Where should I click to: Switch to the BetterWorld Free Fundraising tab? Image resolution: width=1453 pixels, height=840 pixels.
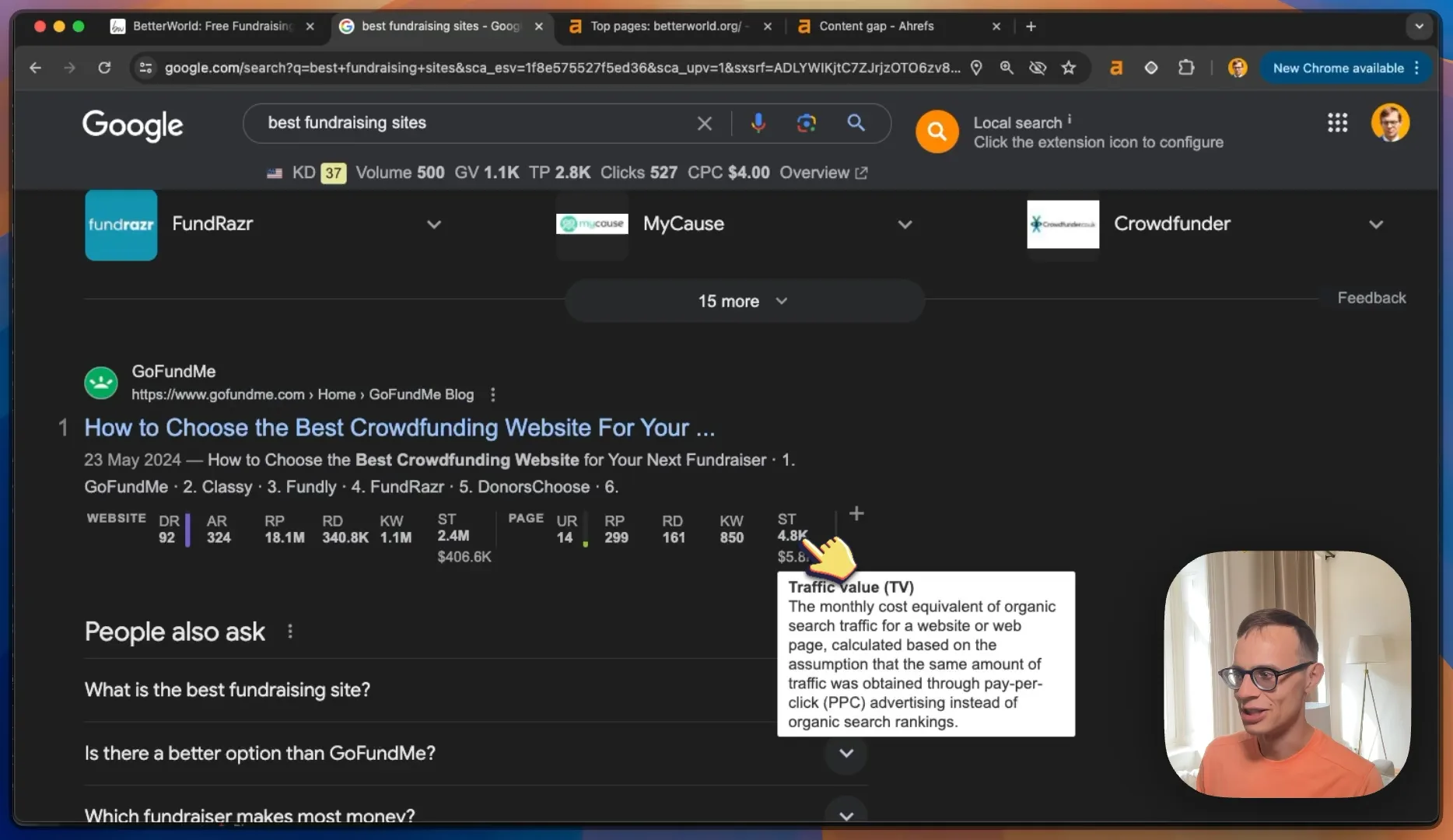(212, 26)
